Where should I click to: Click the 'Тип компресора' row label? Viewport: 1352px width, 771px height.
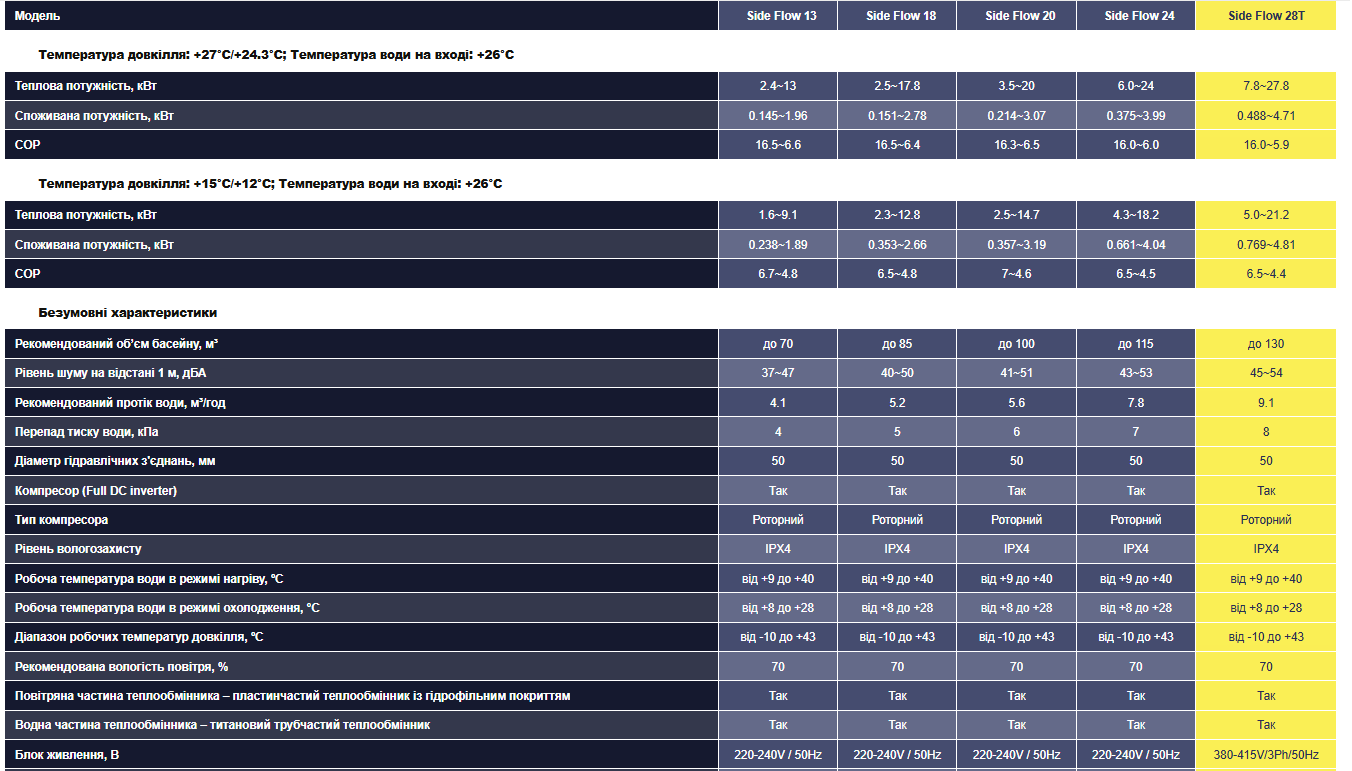(x=61, y=520)
